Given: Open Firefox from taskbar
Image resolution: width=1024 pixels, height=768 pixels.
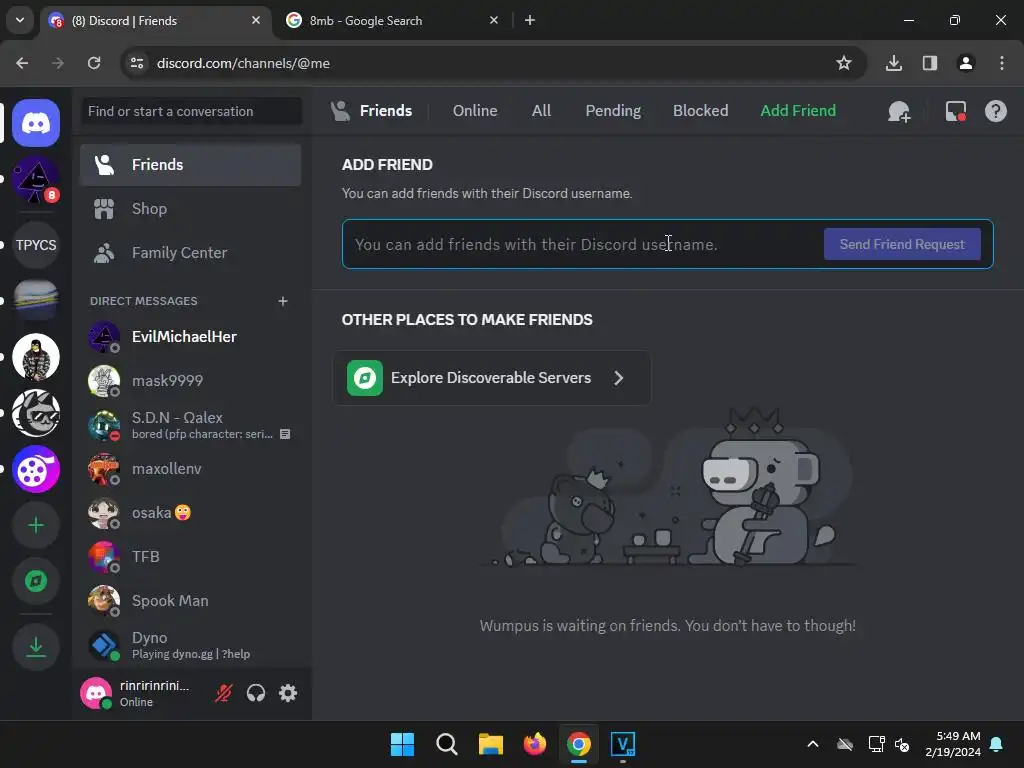Looking at the screenshot, I should (535, 744).
